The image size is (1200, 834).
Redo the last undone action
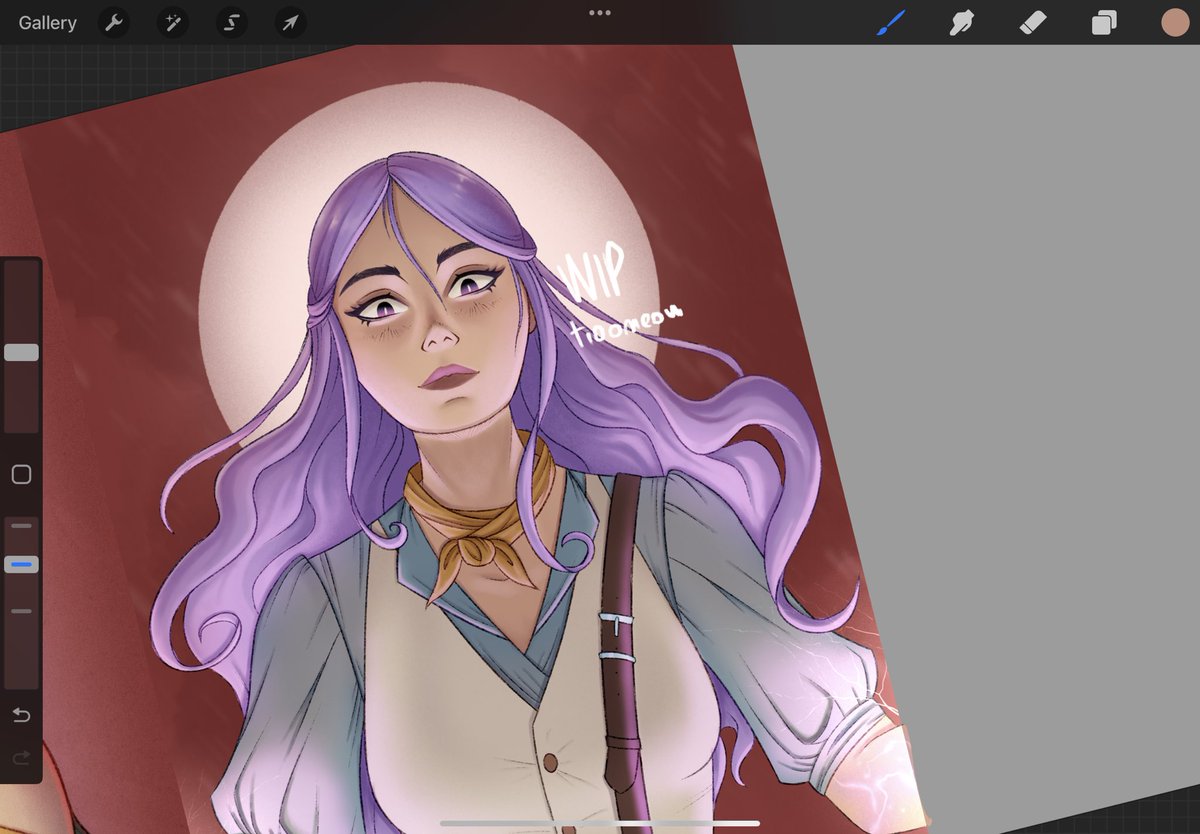coord(21,759)
